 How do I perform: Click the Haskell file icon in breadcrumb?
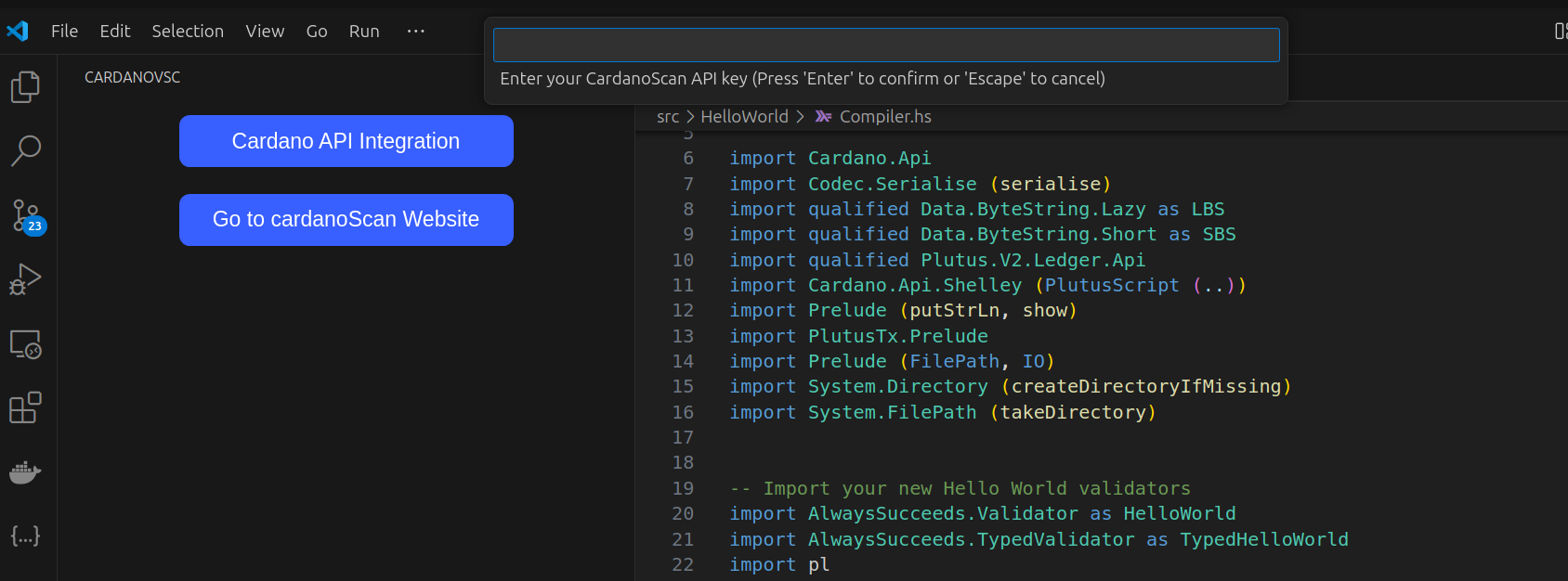coord(823,117)
